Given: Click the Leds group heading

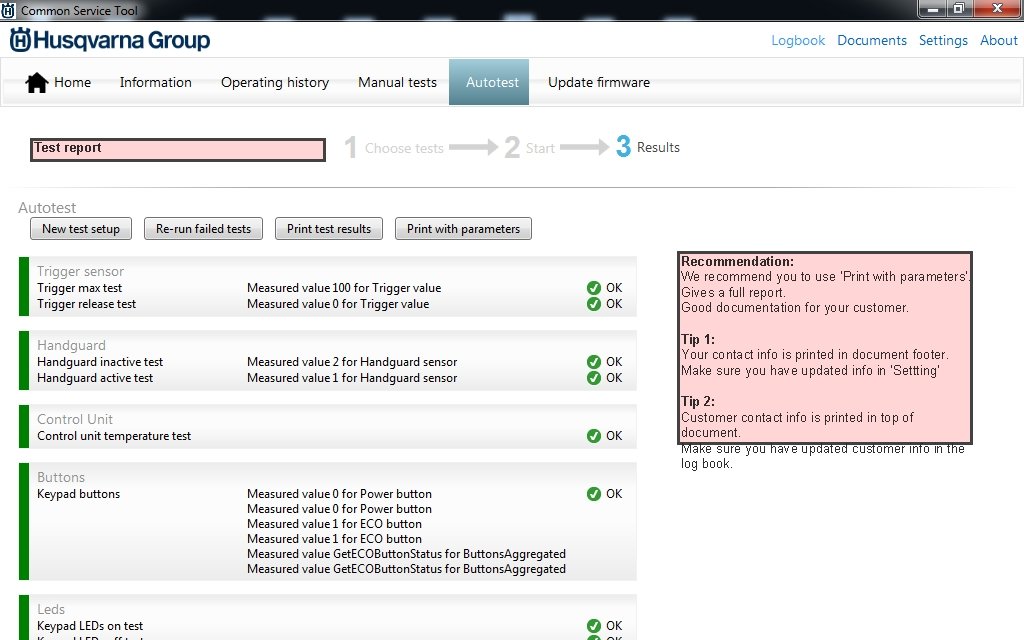Looking at the screenshot, I should pos(51,609).
